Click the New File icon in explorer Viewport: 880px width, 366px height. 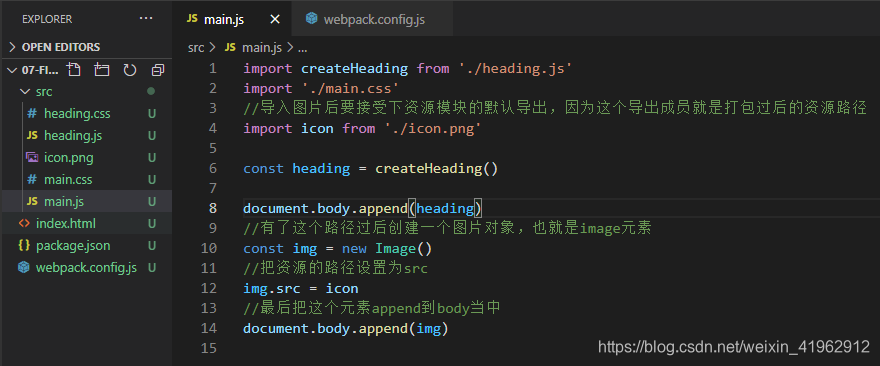click(74, 70)
